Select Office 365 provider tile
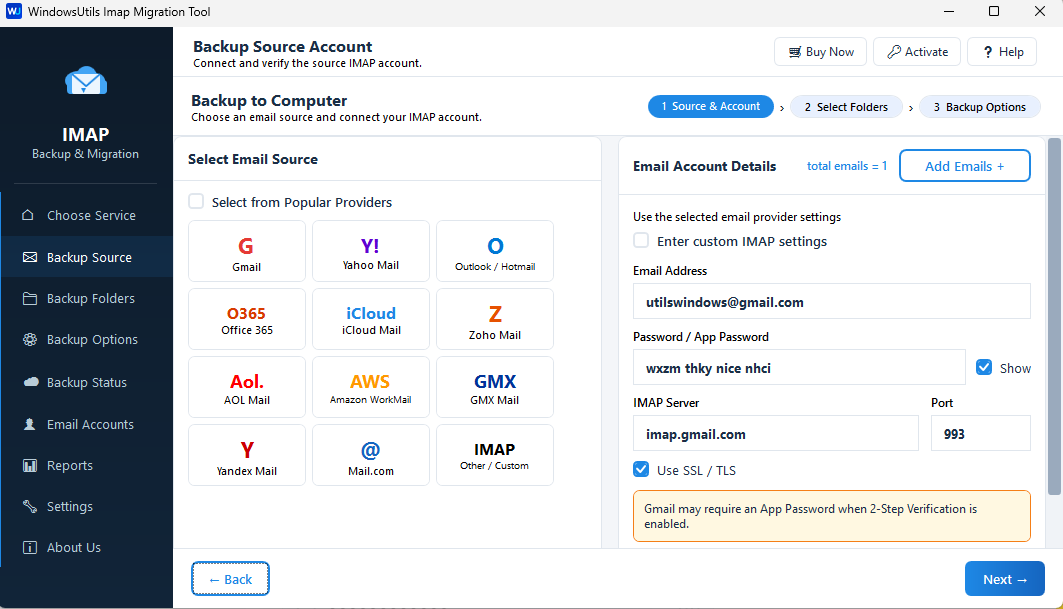Viewport: 1063px width, 609px height. [247, 319]
